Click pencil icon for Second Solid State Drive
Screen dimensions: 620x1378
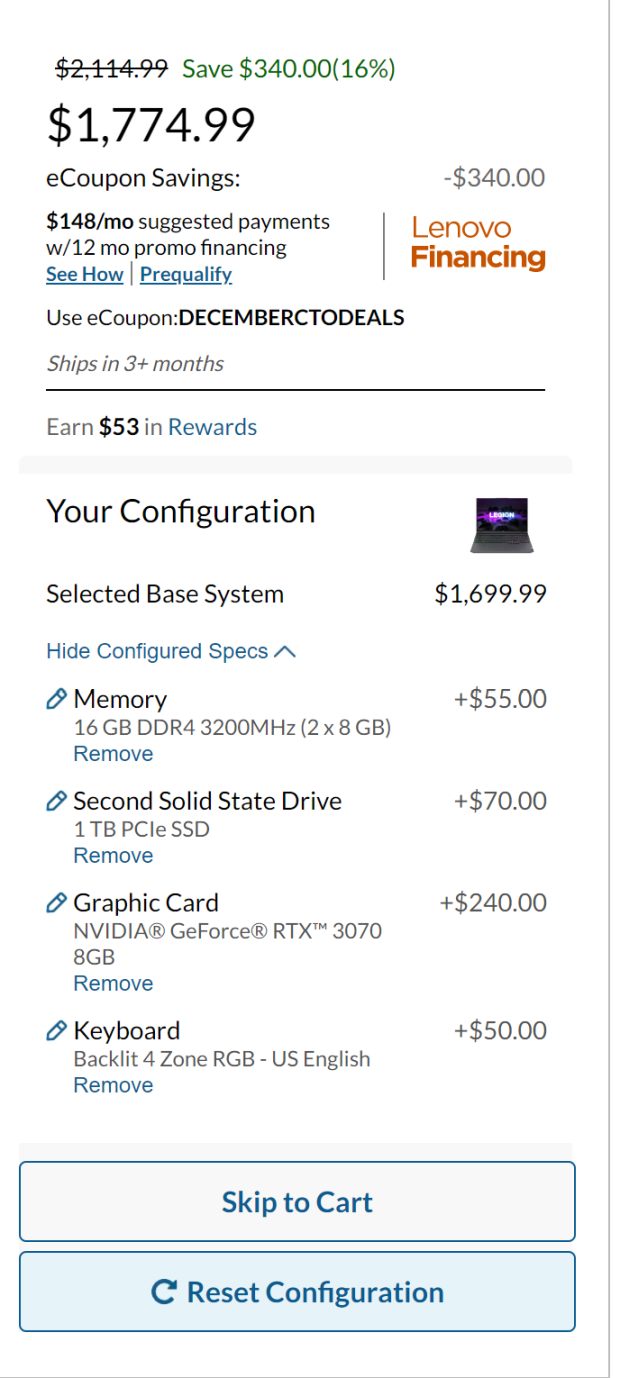pyautogui.click(x=57, y=801)
